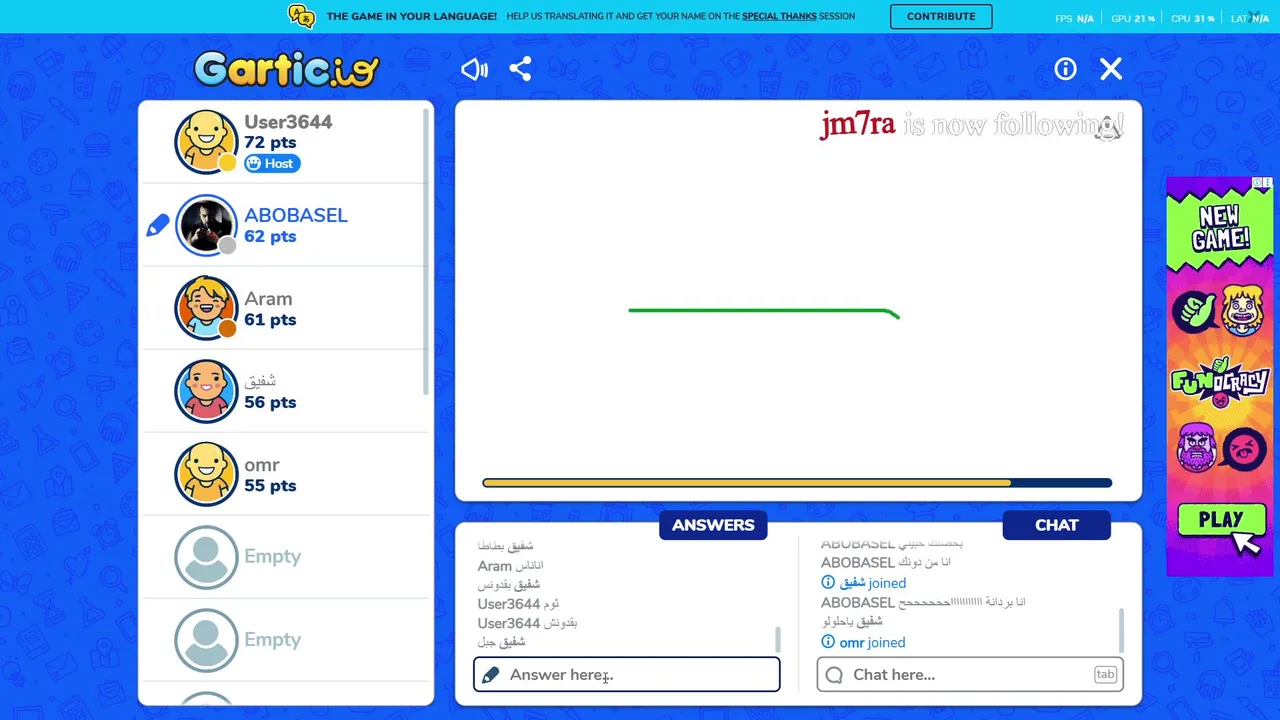The image size is (1280, 720).
Task: Click the '62 pts' score of ABOBASEL
Action: [x=270, y=236]
